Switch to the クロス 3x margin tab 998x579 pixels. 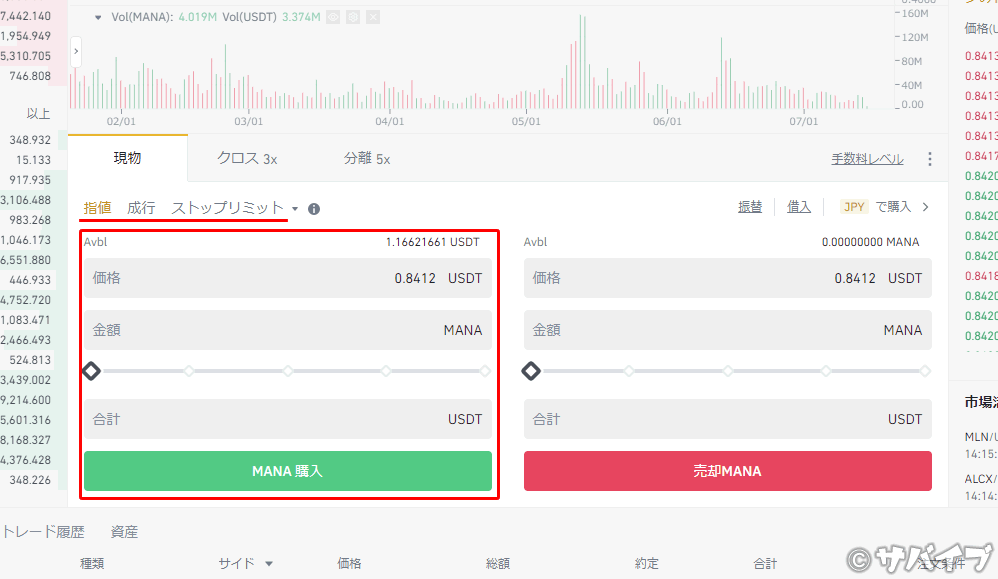[x=247, y=158]
